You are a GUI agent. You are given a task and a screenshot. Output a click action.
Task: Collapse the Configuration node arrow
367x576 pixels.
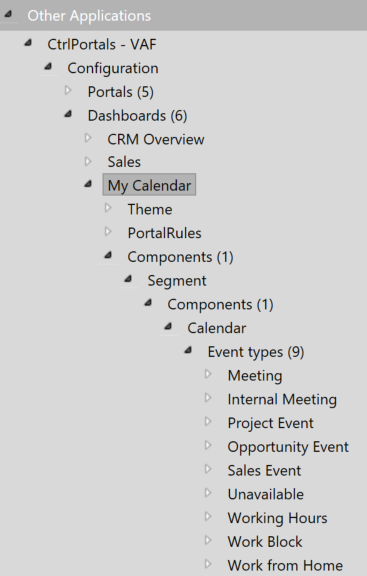tap(48, 67)
